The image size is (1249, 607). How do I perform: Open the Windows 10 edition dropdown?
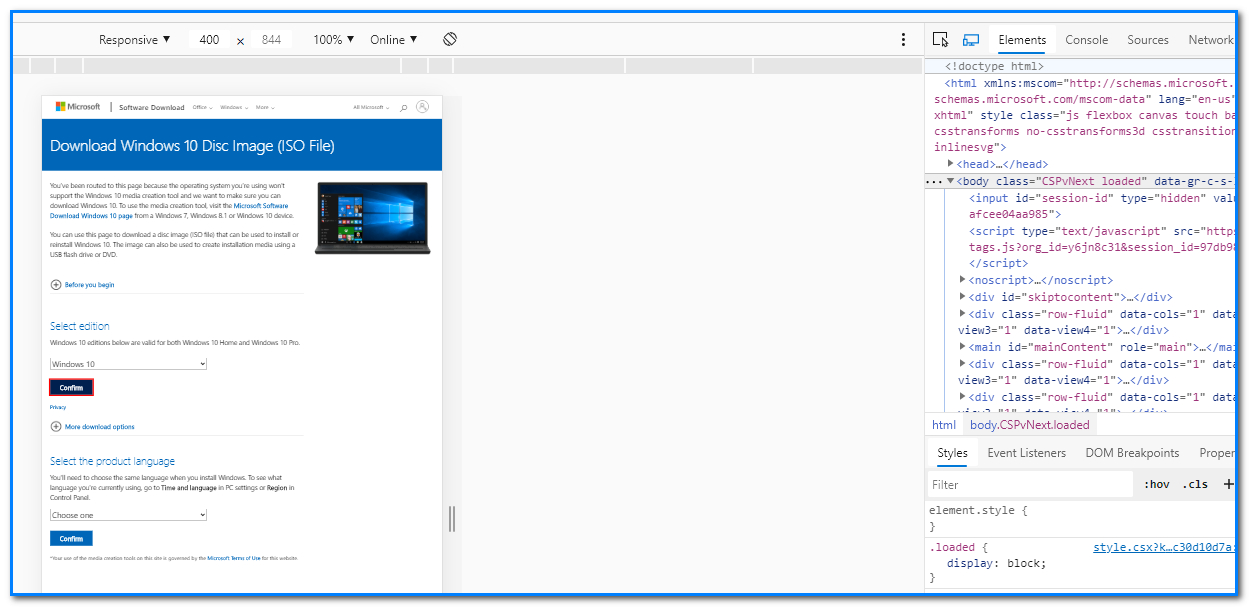128,364
